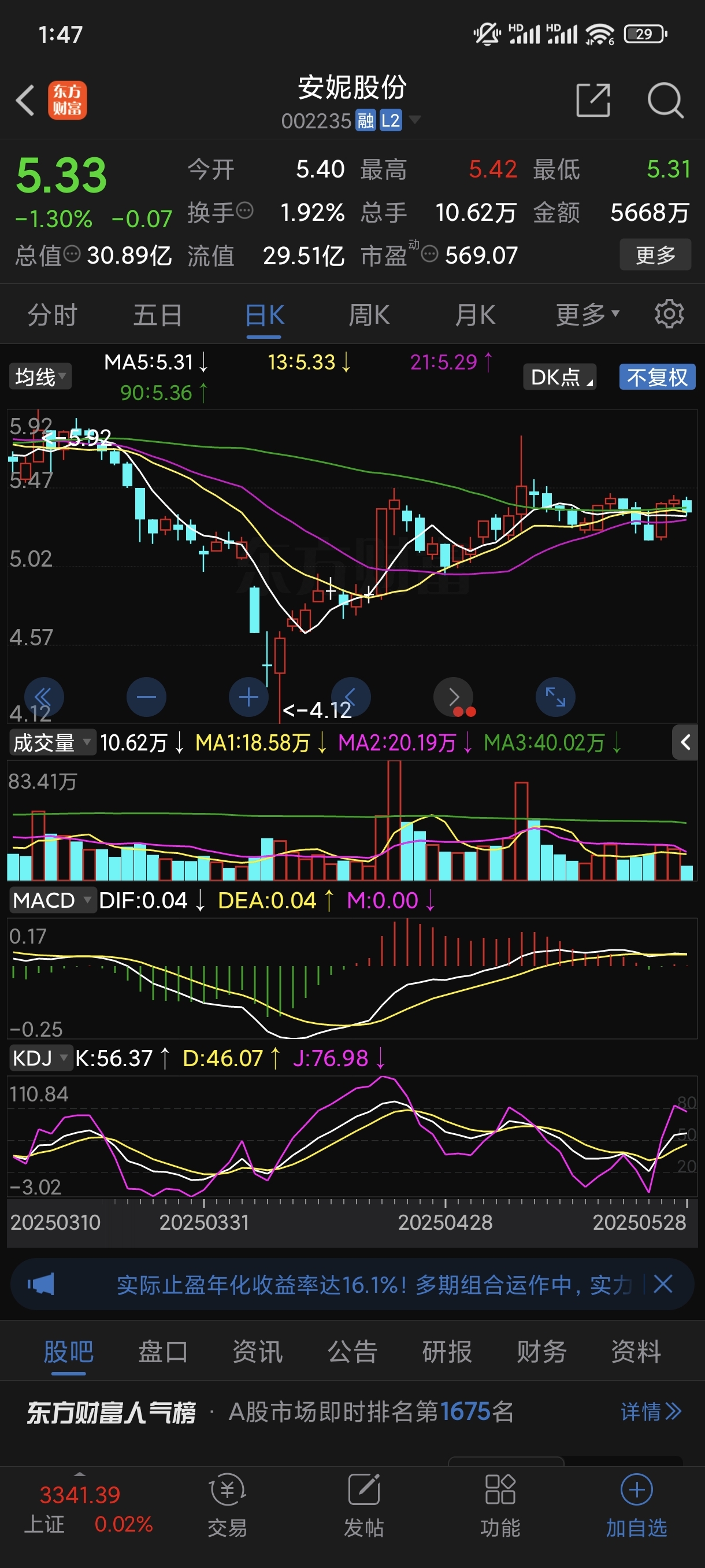
Task: Jump to earliest data with double-left arrow
Action: point(44,696)
